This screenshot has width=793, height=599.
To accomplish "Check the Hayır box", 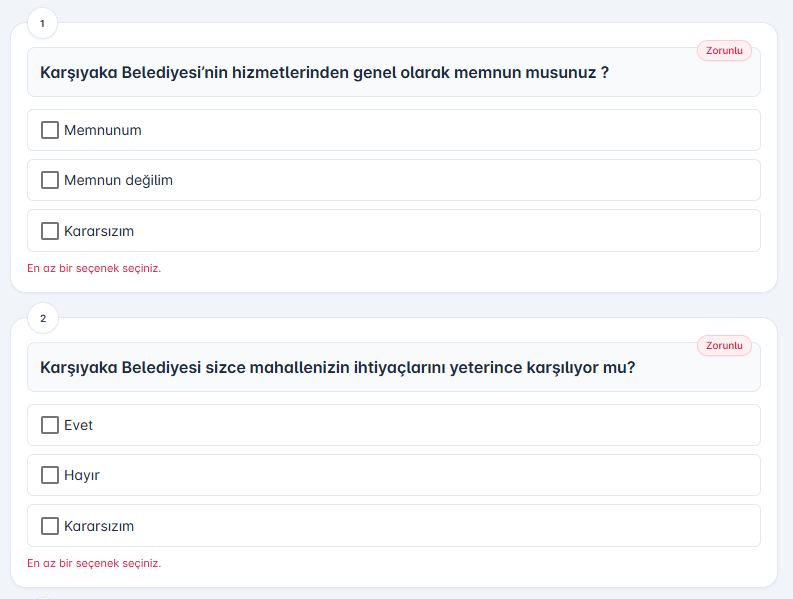I will [50, 475].
